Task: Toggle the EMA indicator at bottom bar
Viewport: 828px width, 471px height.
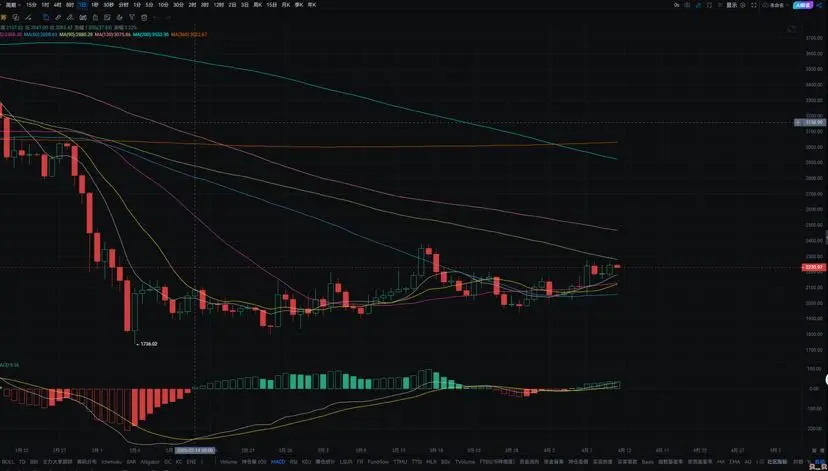Action: pyautogui.click(x=735, y=461)
